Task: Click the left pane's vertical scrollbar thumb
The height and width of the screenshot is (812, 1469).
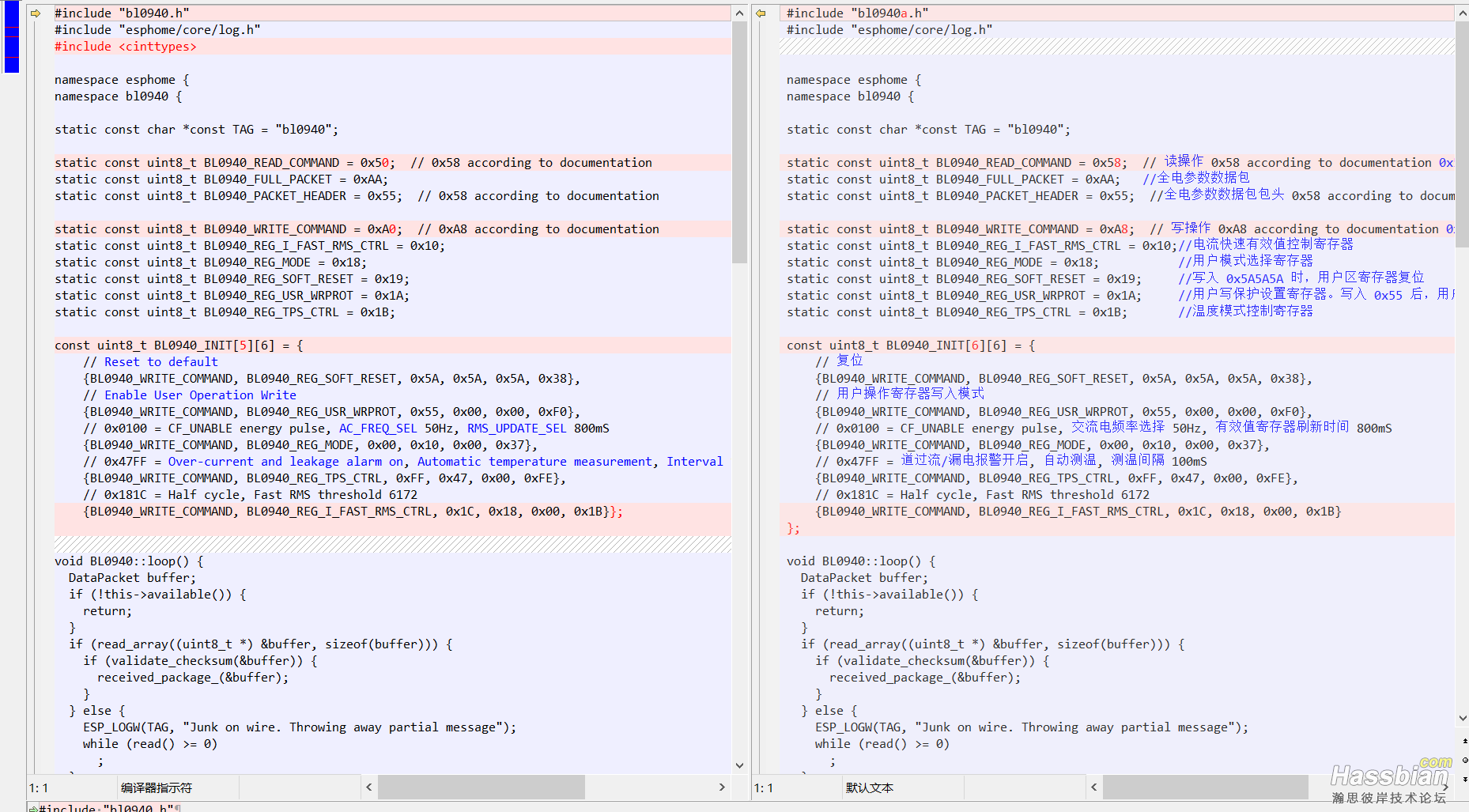Action: [739, 142]
